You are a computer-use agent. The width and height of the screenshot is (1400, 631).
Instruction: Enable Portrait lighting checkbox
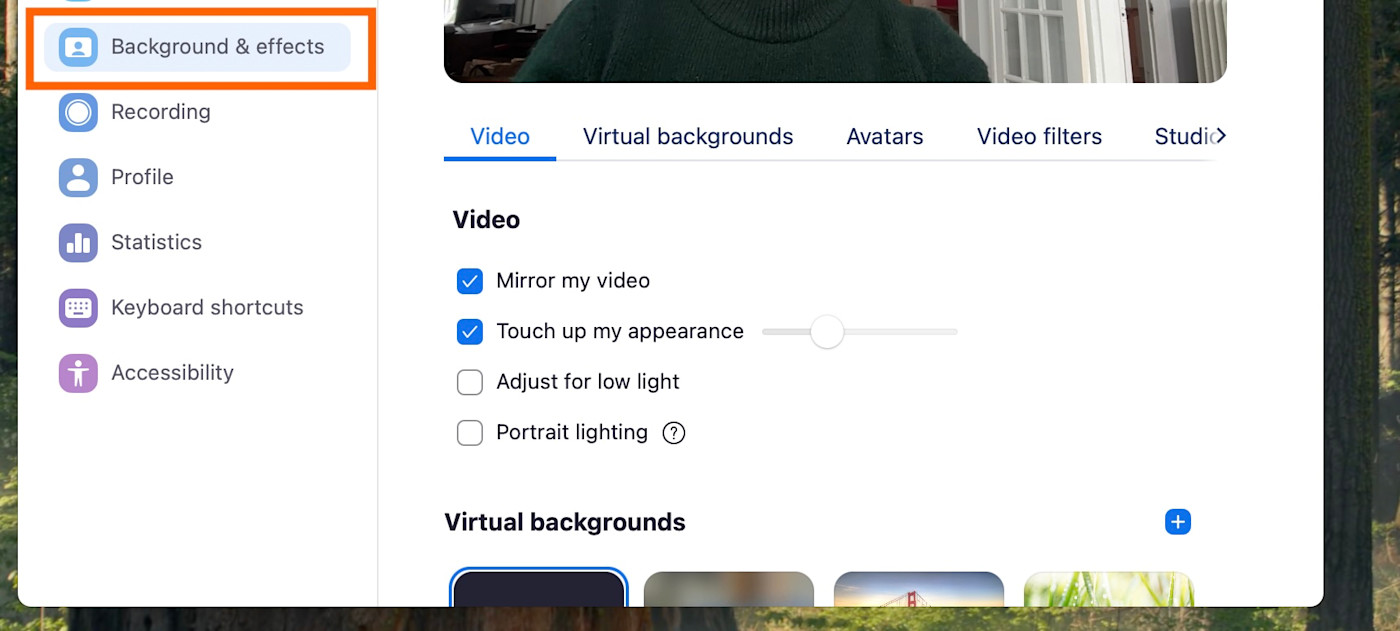(470, 433)
